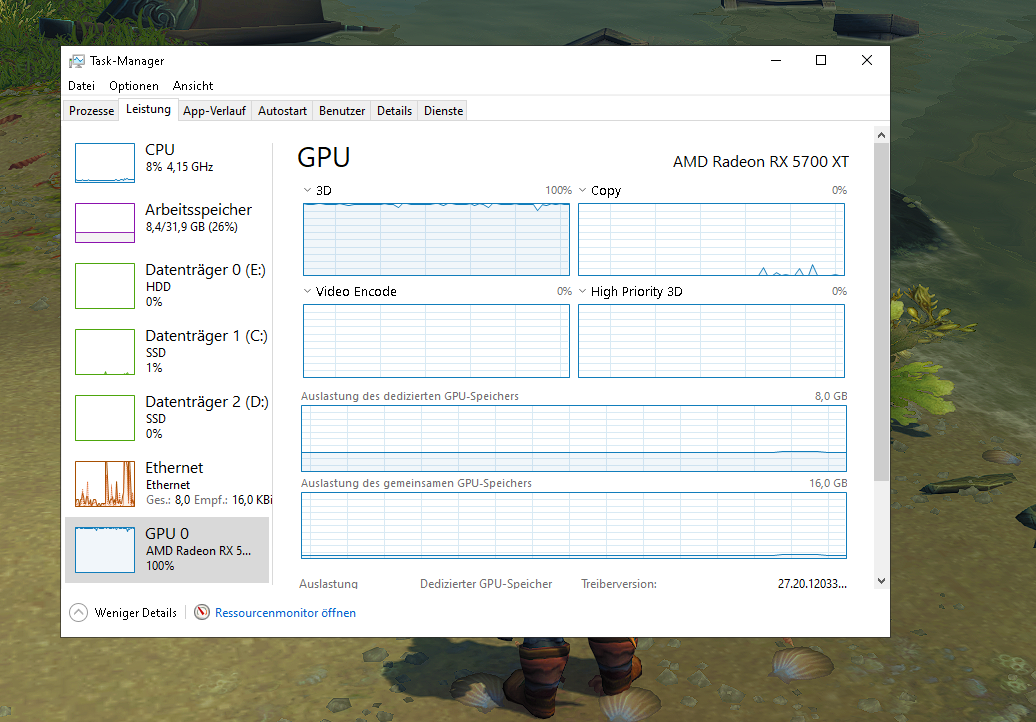Screen dimensions: 1036x722
Task: Click the CPU label in sidebar
Action: (x=160, y=150)
